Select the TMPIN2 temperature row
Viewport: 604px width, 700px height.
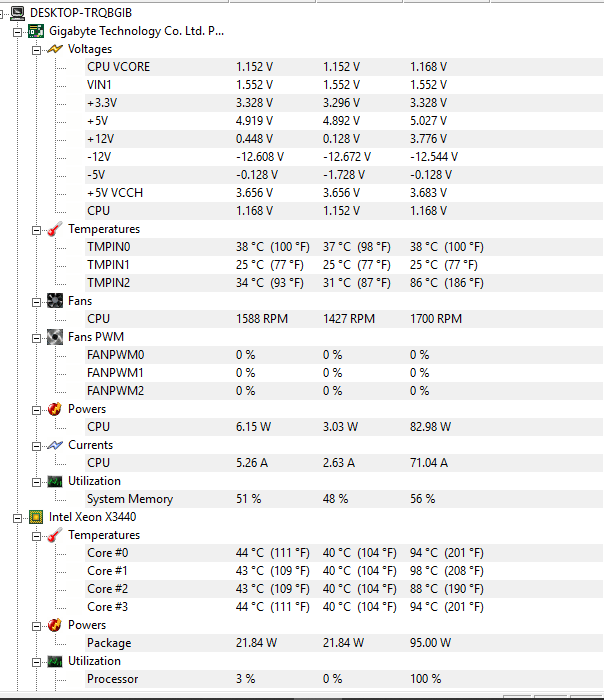point(109,283)
